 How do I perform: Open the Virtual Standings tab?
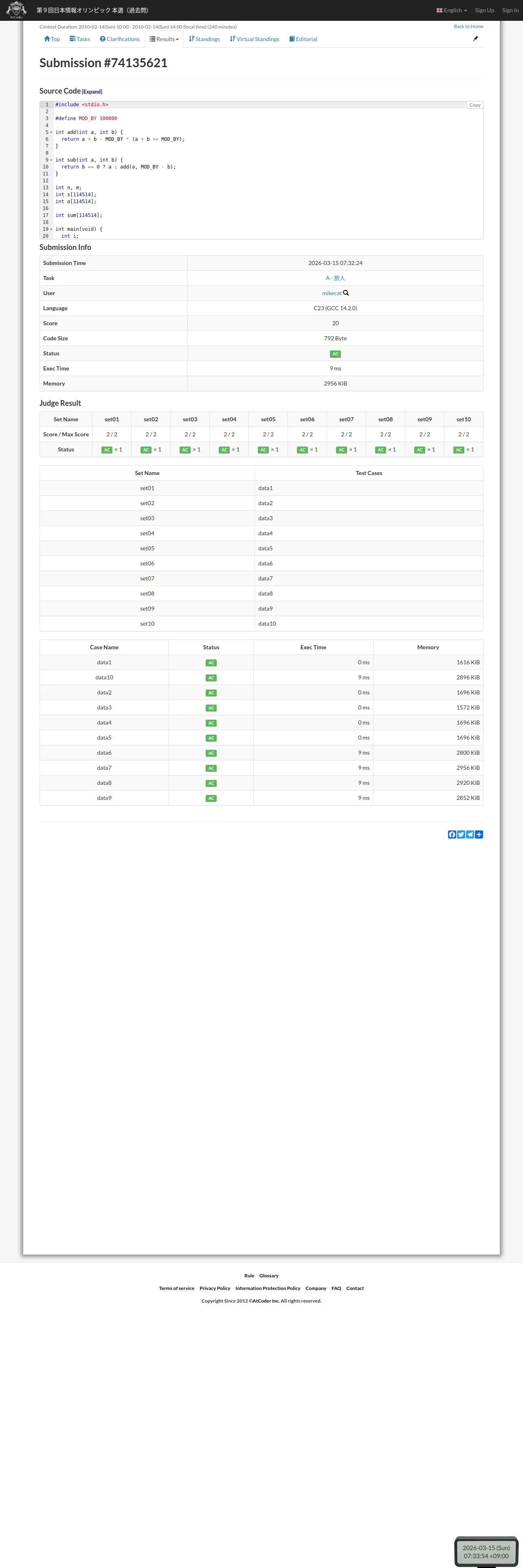(x=255, y=39)
